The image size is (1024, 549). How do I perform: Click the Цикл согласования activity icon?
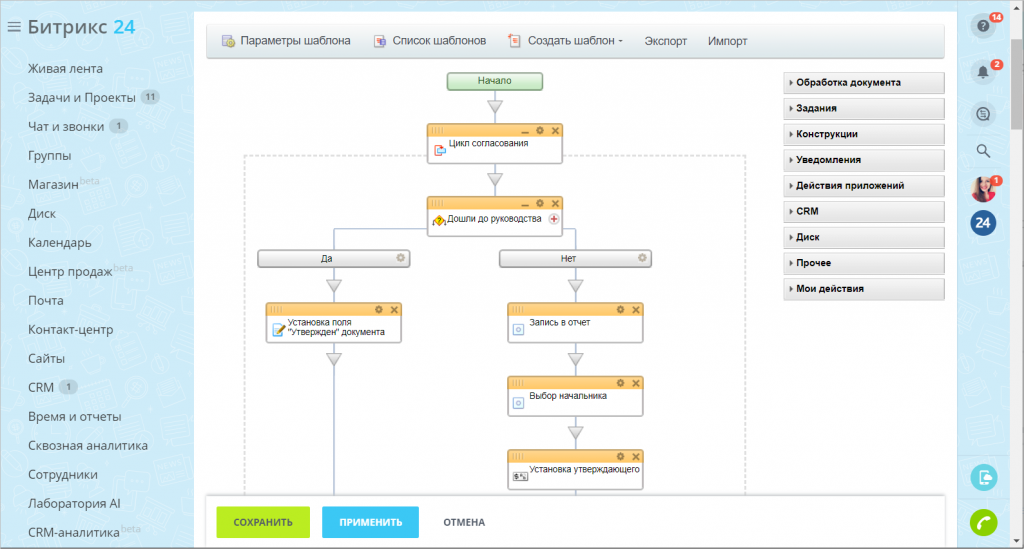[x=440, y=151]
